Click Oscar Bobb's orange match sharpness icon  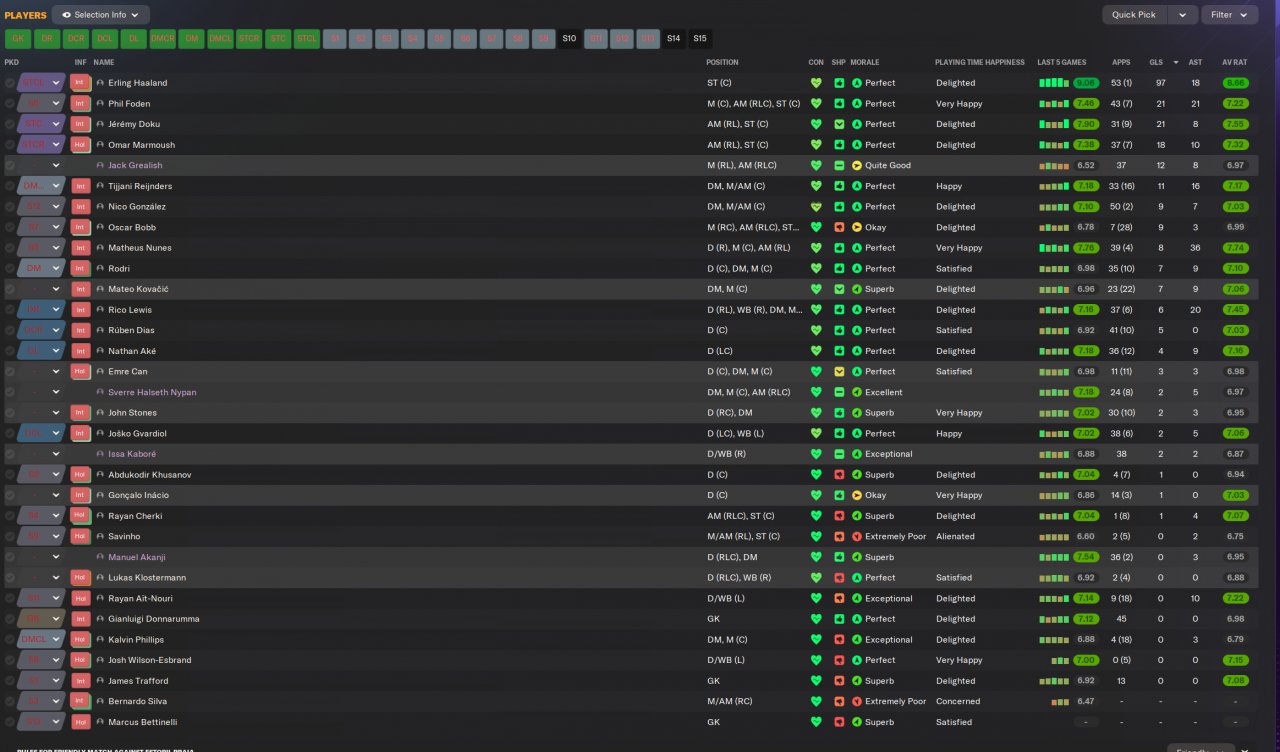[840, 227]
